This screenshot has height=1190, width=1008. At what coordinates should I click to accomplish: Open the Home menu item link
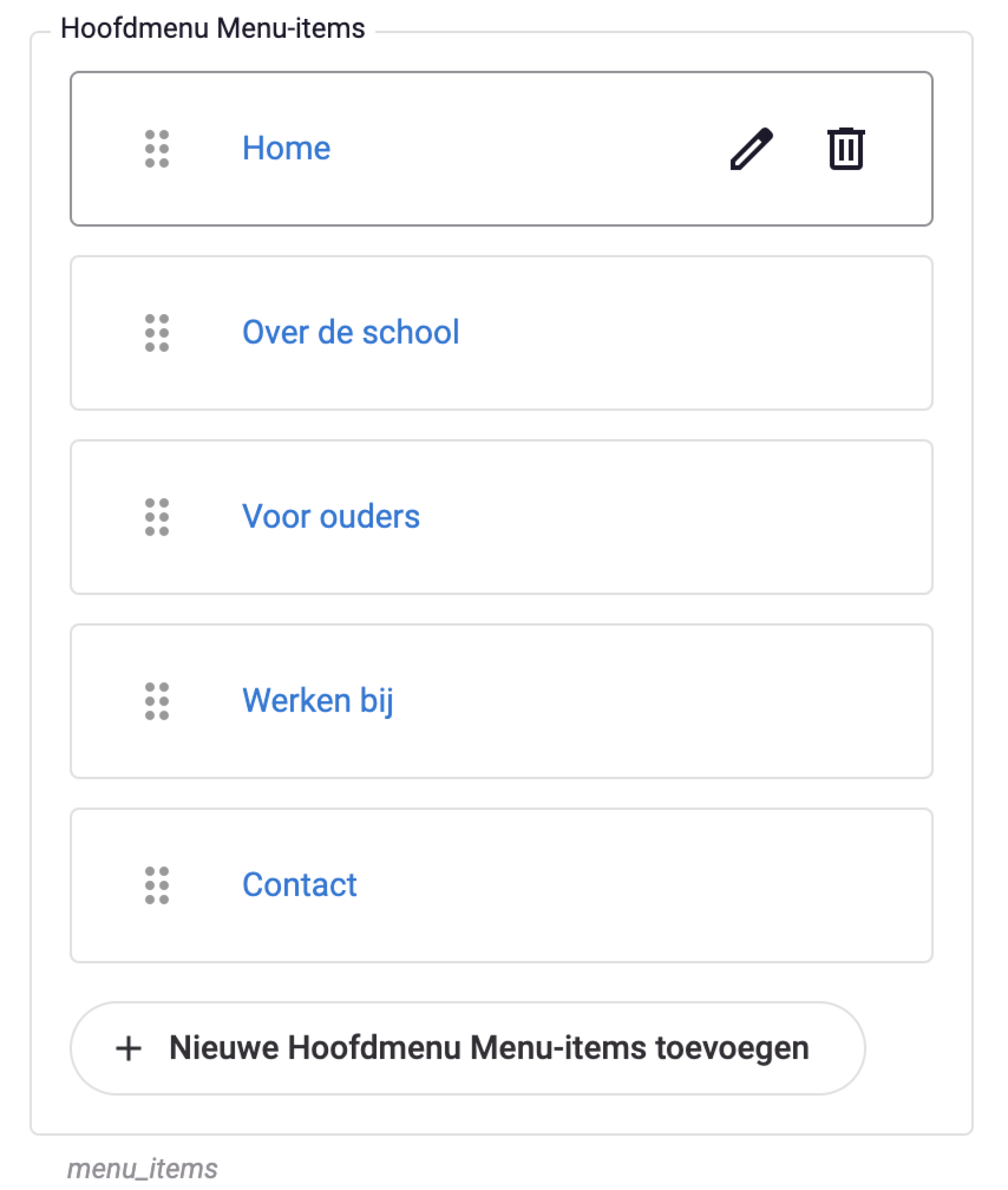click(x=286, y=148)
